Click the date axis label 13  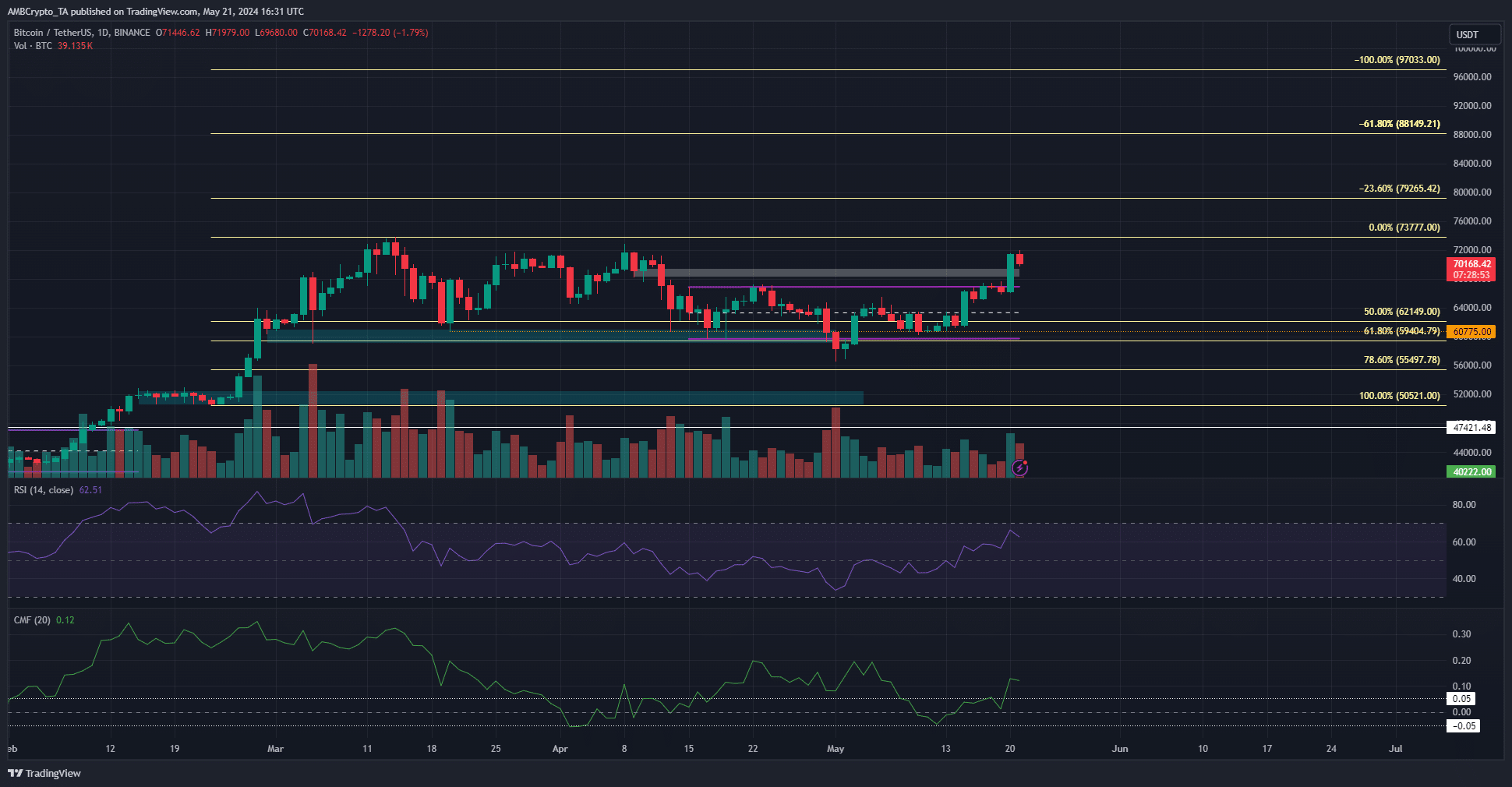tap(945, 749)
